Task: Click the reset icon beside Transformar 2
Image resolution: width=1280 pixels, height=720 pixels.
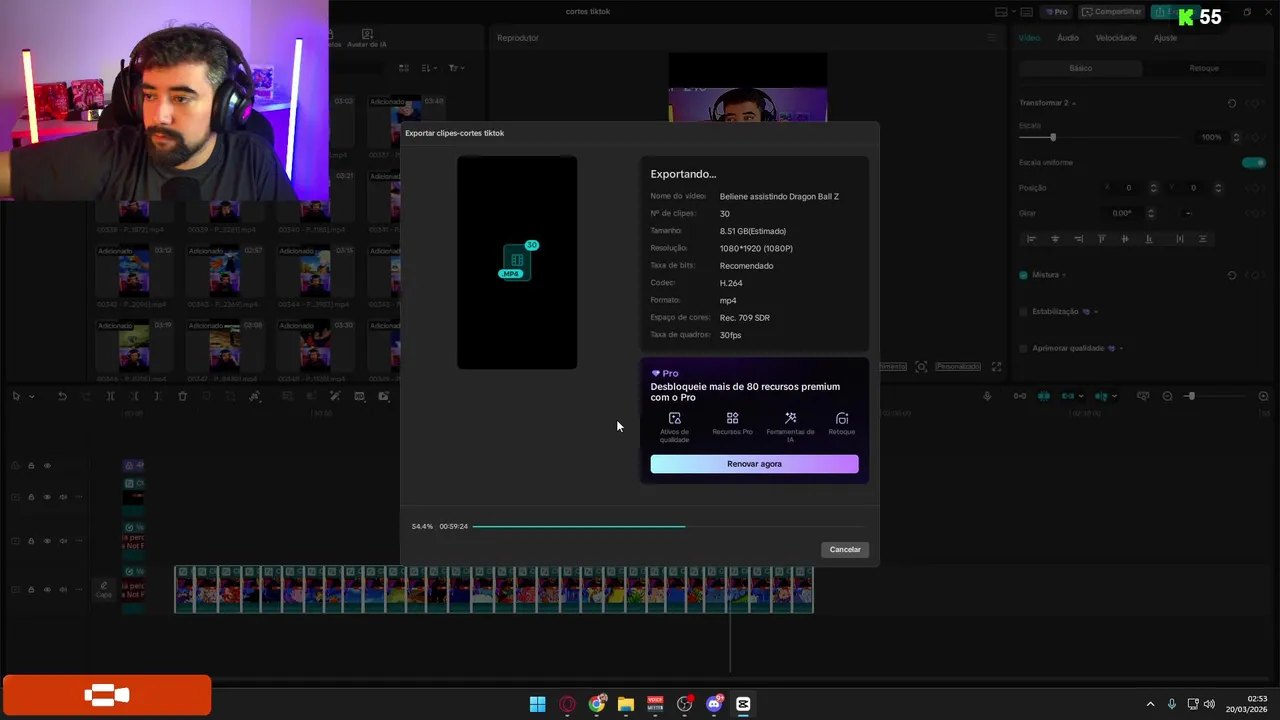Action: pos(1232,103)
